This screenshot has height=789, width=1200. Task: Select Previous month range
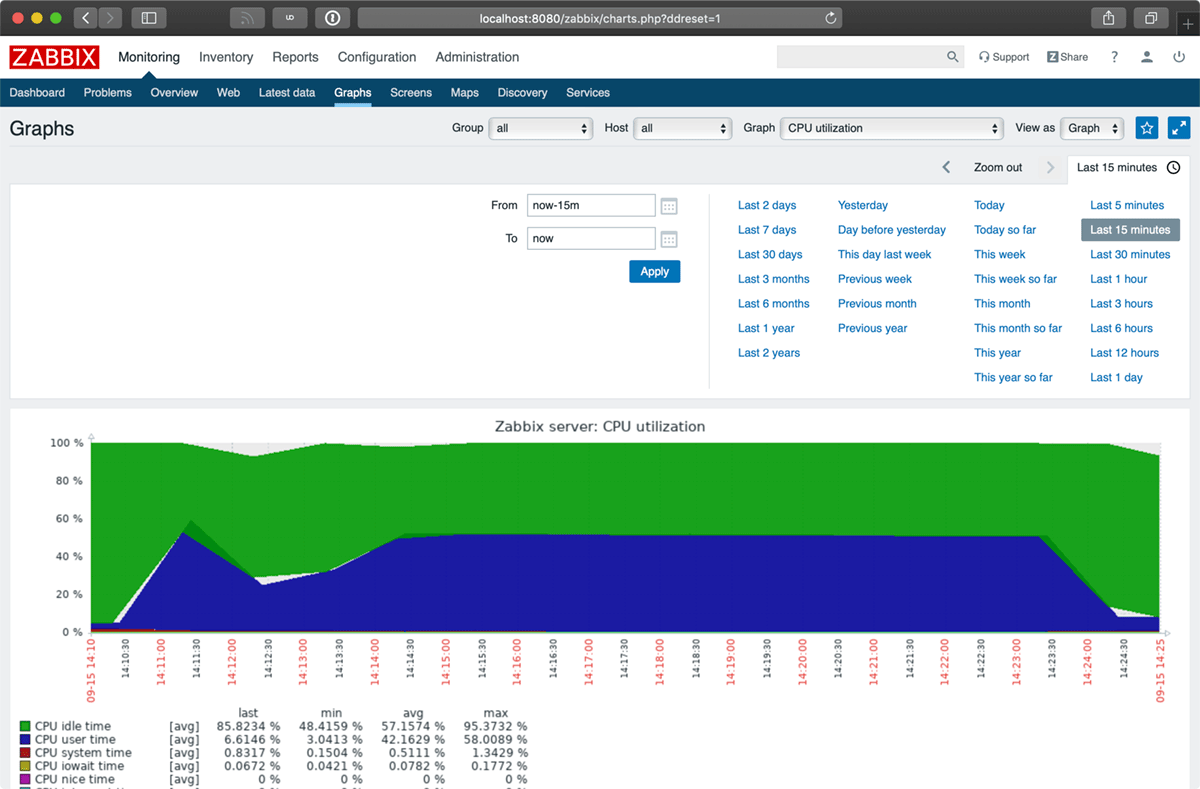[877, 304]
